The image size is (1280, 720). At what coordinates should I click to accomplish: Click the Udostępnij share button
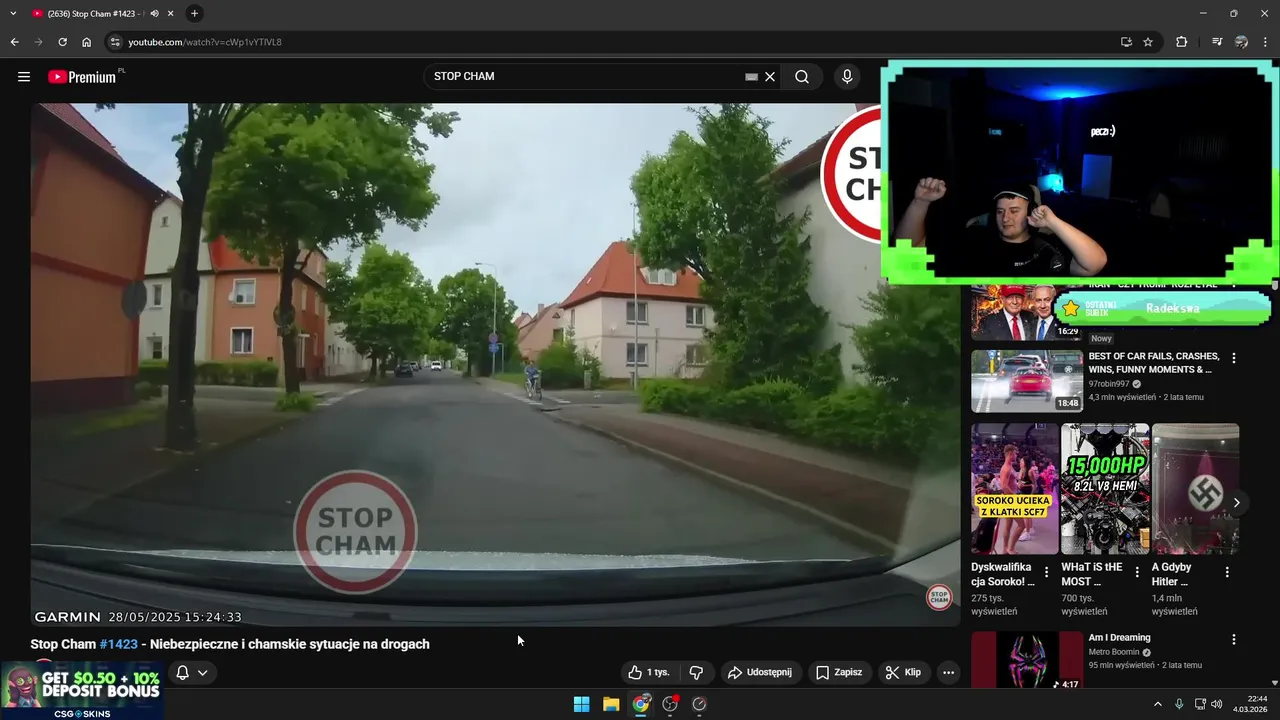[759, 672]
